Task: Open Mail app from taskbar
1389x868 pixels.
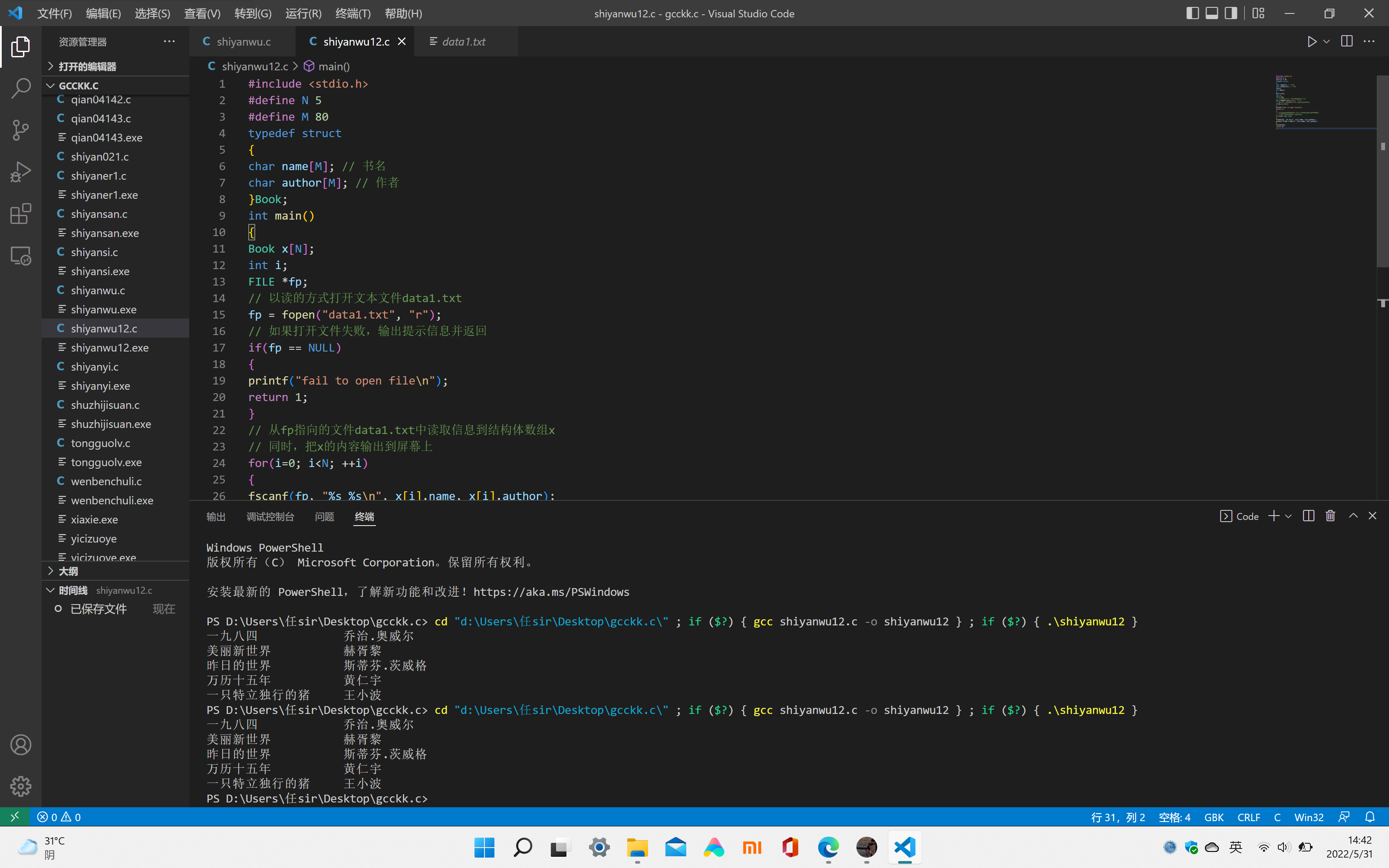Action: coord(675,847)
